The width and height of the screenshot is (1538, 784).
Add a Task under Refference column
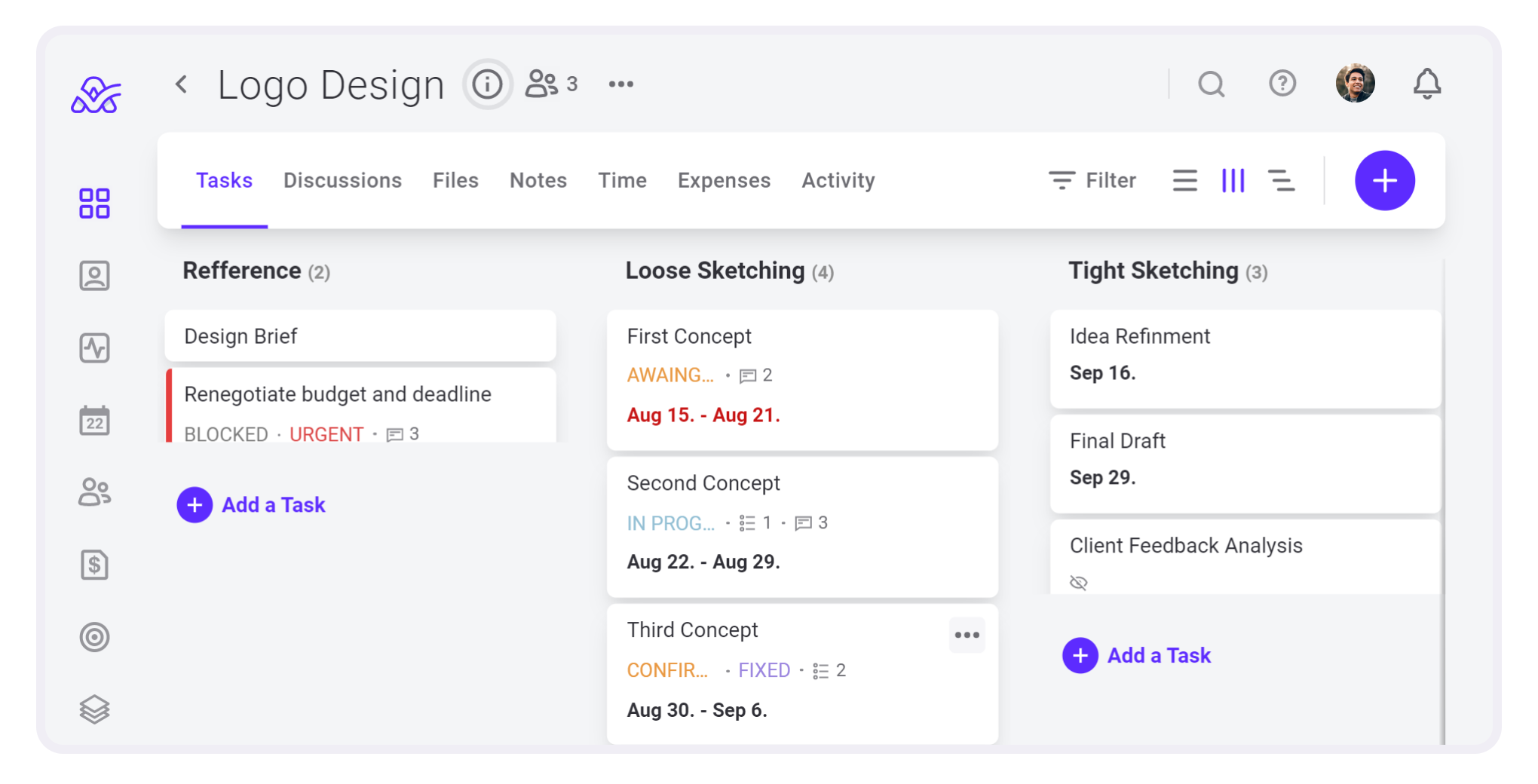pyautogui.click(x=251, y=504)
